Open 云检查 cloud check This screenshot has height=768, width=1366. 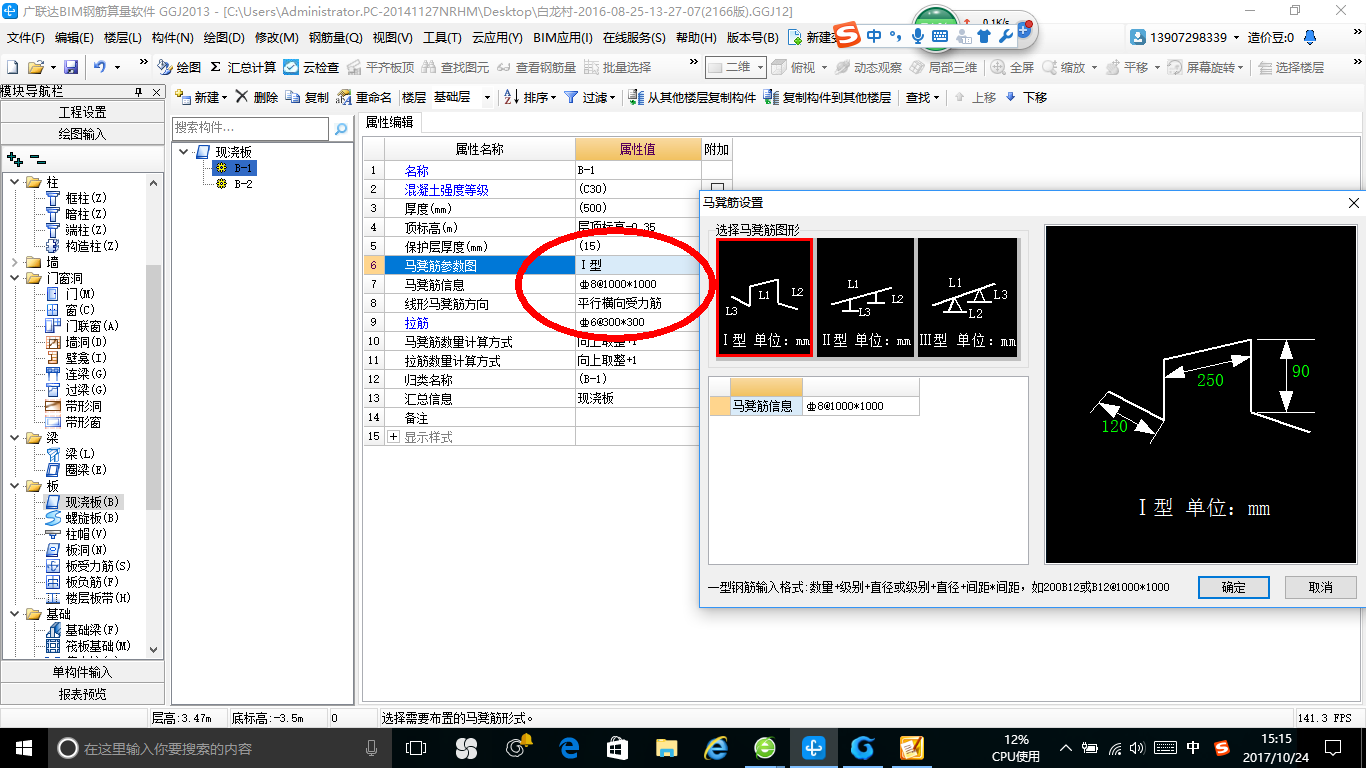coord(311,67)
